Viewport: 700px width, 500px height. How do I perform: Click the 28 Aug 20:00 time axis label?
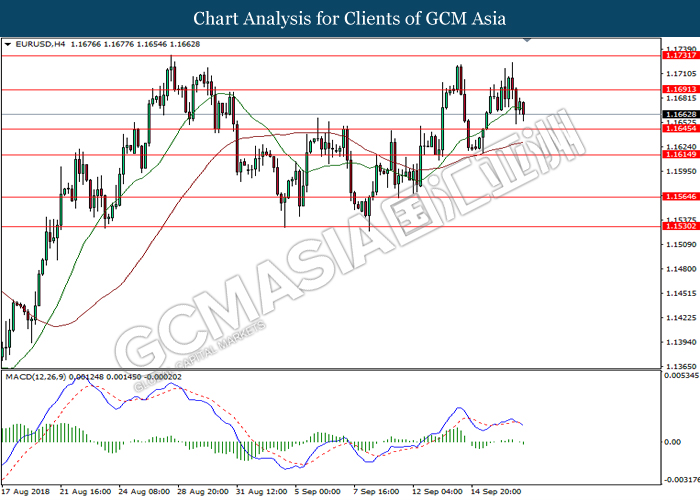(202, 492)
